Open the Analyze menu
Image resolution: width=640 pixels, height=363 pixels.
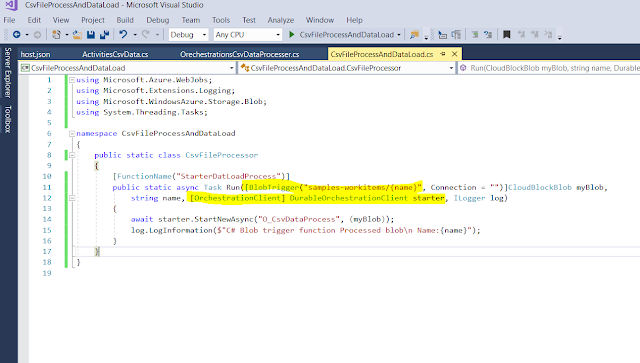tap(280, 20)
